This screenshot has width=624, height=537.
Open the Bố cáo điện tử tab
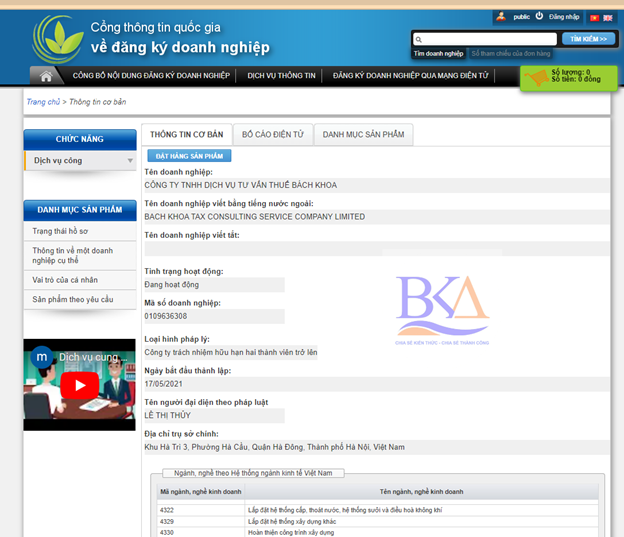click(x=273, y=136)
